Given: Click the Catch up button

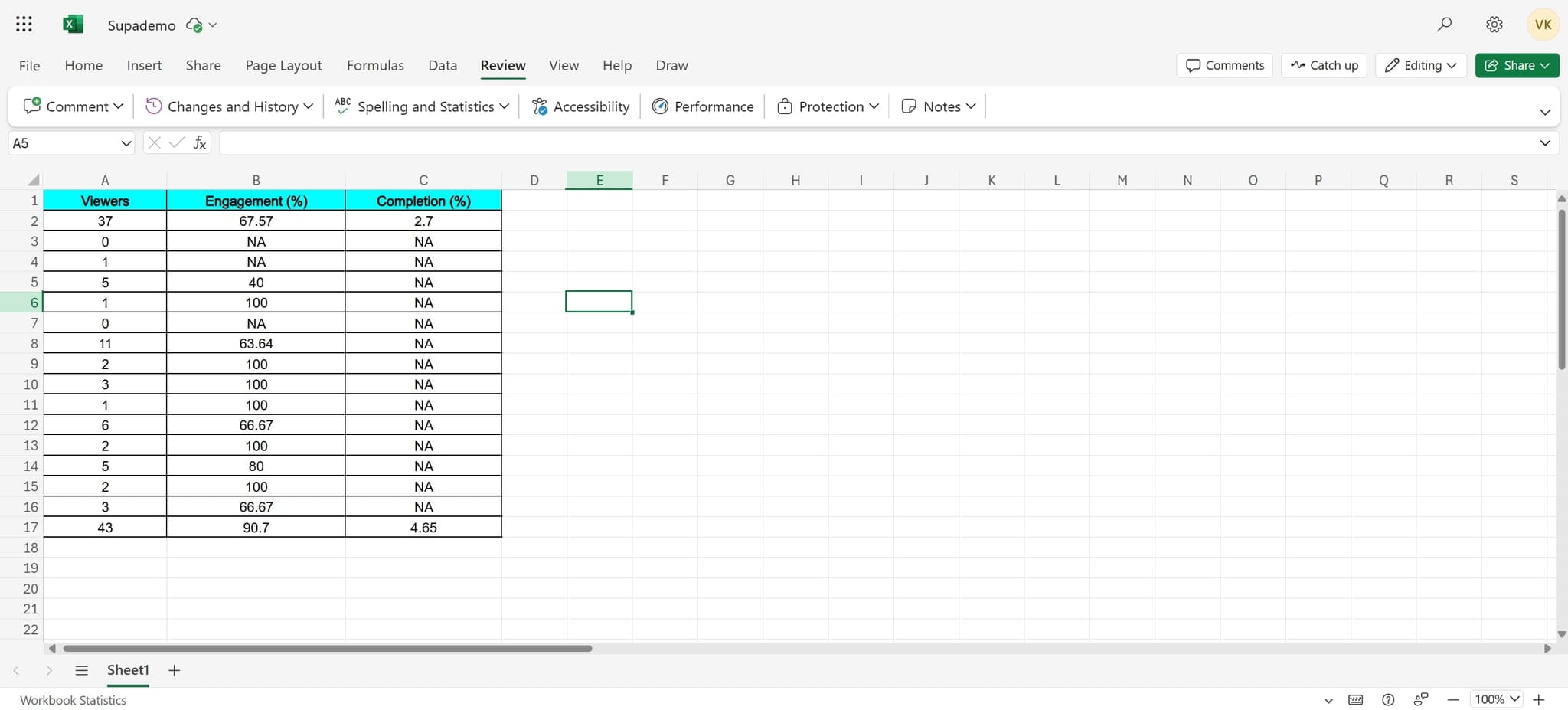Looking at the screenshot, I should tap(1324, 65).
